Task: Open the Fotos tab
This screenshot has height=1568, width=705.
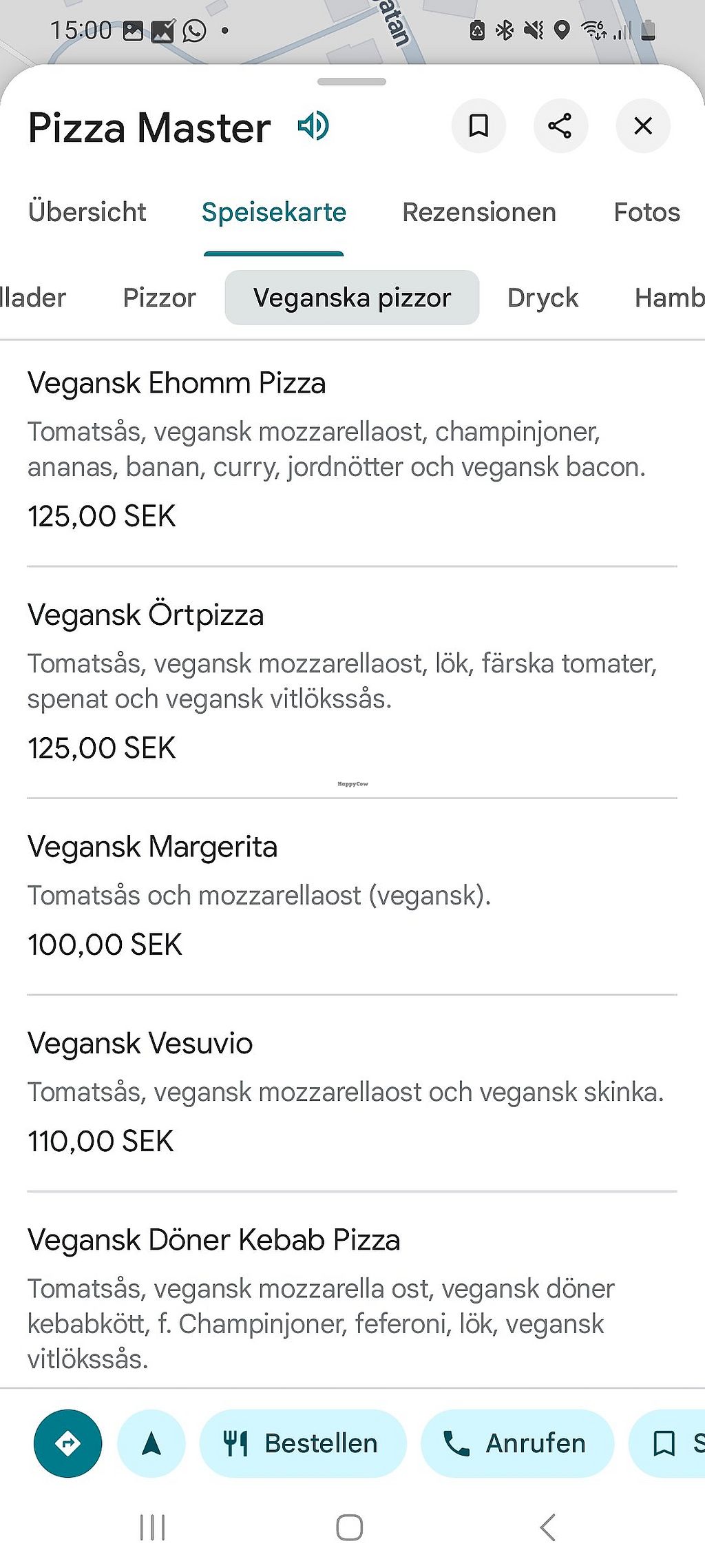Action: 646,212
